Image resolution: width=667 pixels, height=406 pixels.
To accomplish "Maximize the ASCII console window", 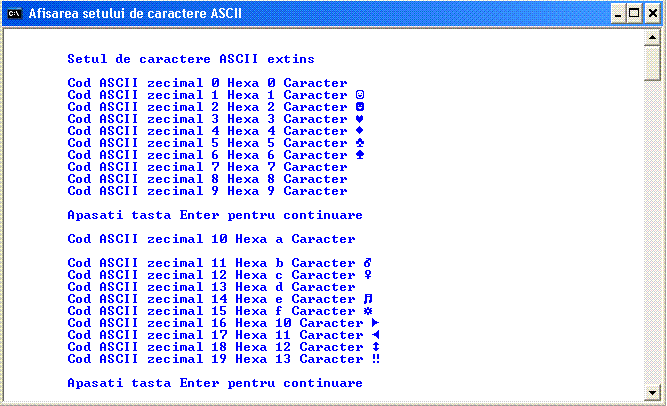I will click(x=632, y=14).
